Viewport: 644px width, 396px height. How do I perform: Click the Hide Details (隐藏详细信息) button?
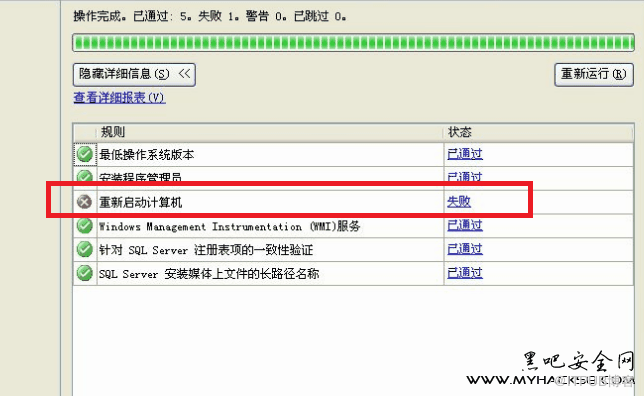(134, 74)
